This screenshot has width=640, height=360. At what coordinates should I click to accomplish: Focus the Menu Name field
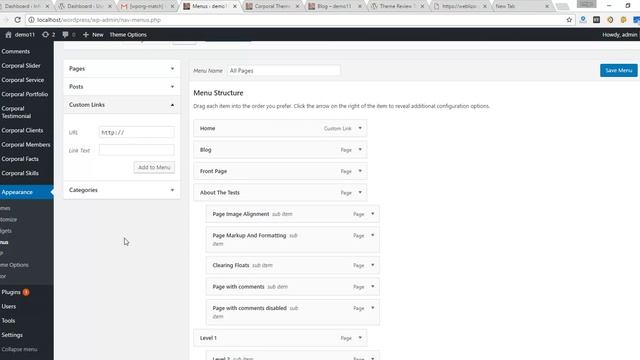283,71
